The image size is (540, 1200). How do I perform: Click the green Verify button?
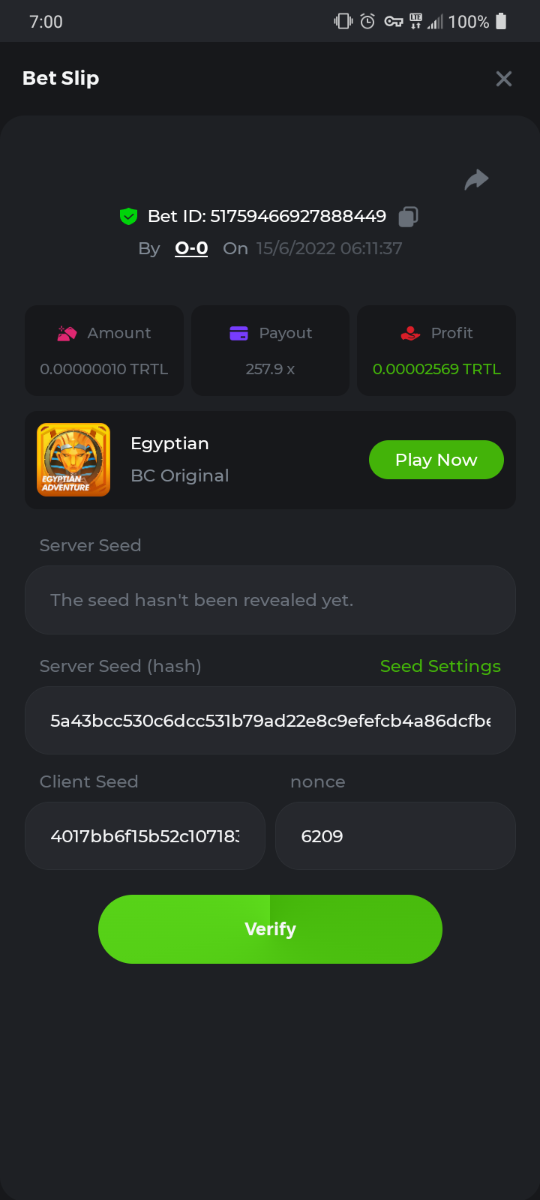270,929
